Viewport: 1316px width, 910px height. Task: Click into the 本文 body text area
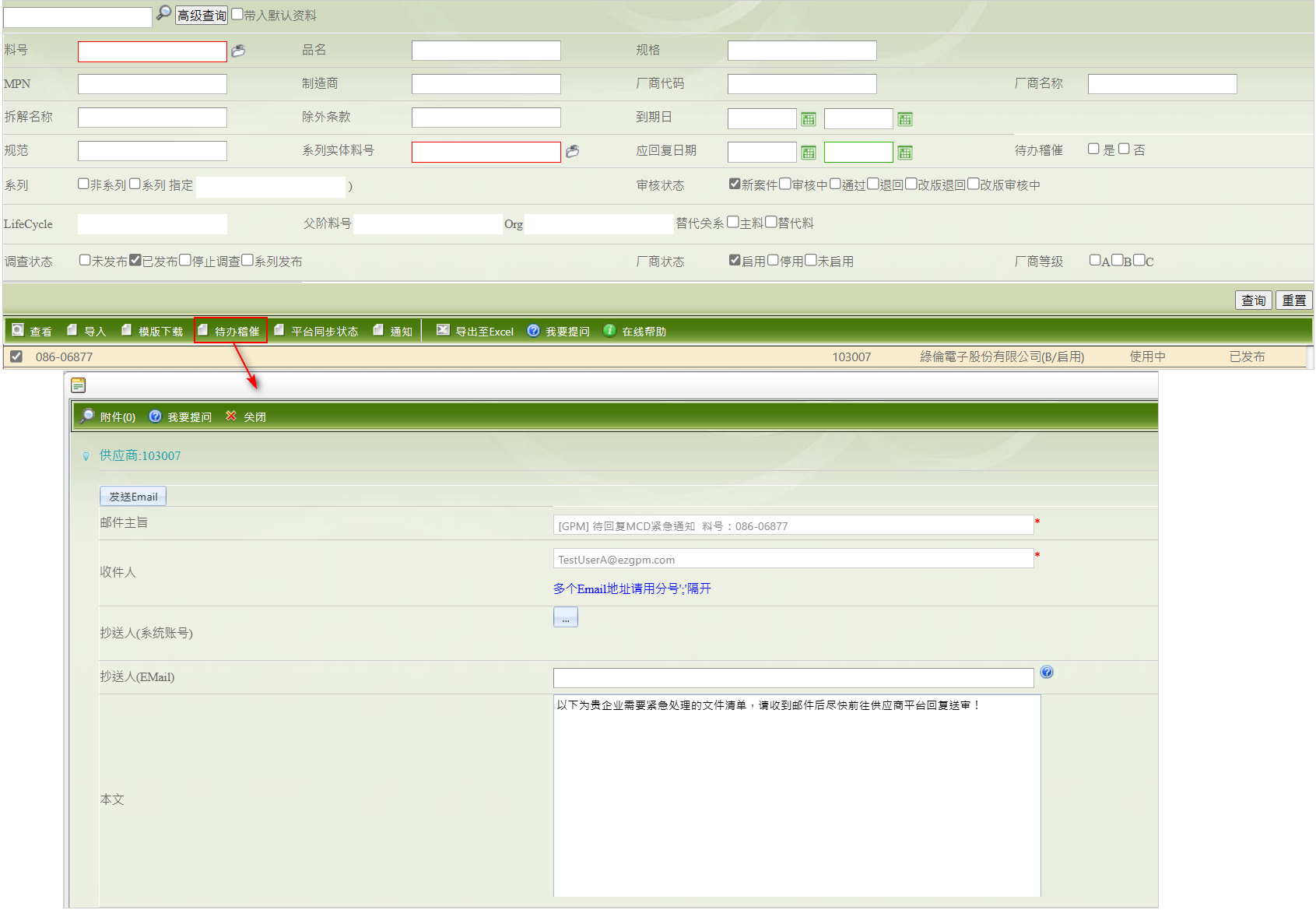pyautogui.click(x=797, y=796)
